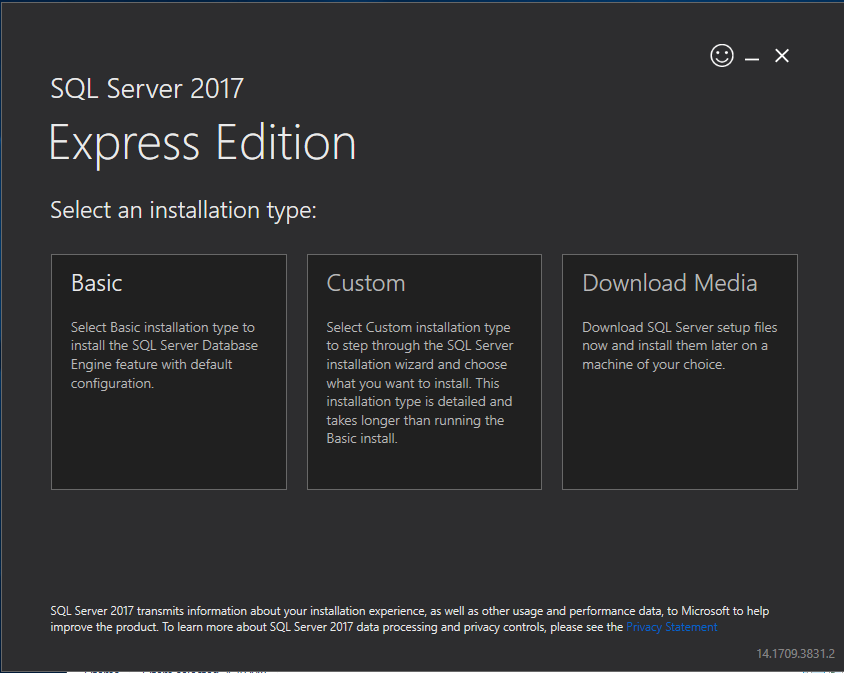Click the Download Media heading text
The width and height of the screenshot is (844, 673).
[670, 283]
